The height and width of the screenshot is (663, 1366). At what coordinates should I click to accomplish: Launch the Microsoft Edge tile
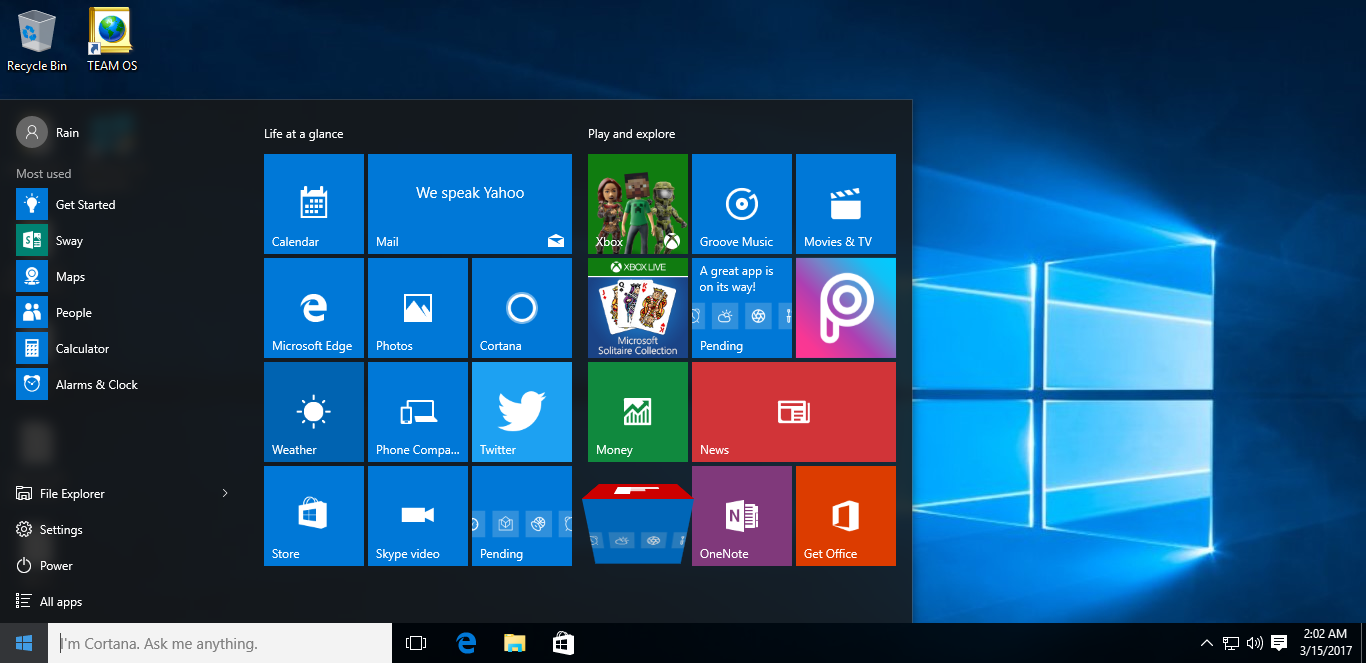click(314, 308)
